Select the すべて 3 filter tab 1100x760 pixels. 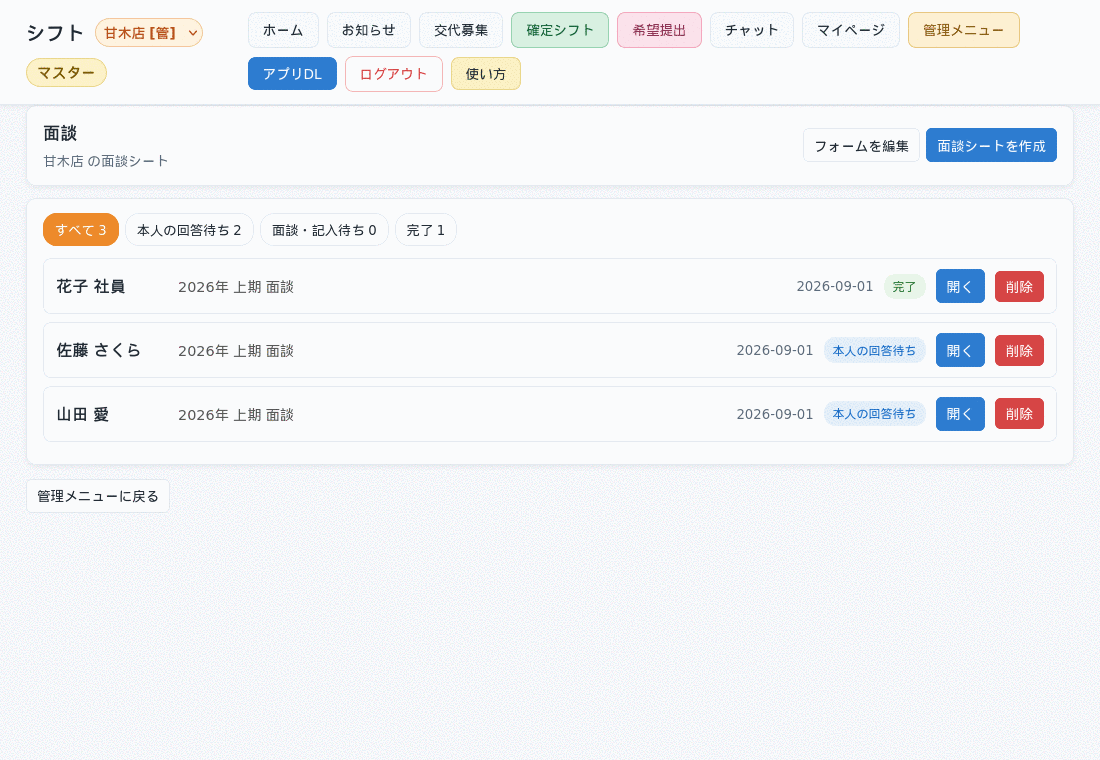click(81, 229)
